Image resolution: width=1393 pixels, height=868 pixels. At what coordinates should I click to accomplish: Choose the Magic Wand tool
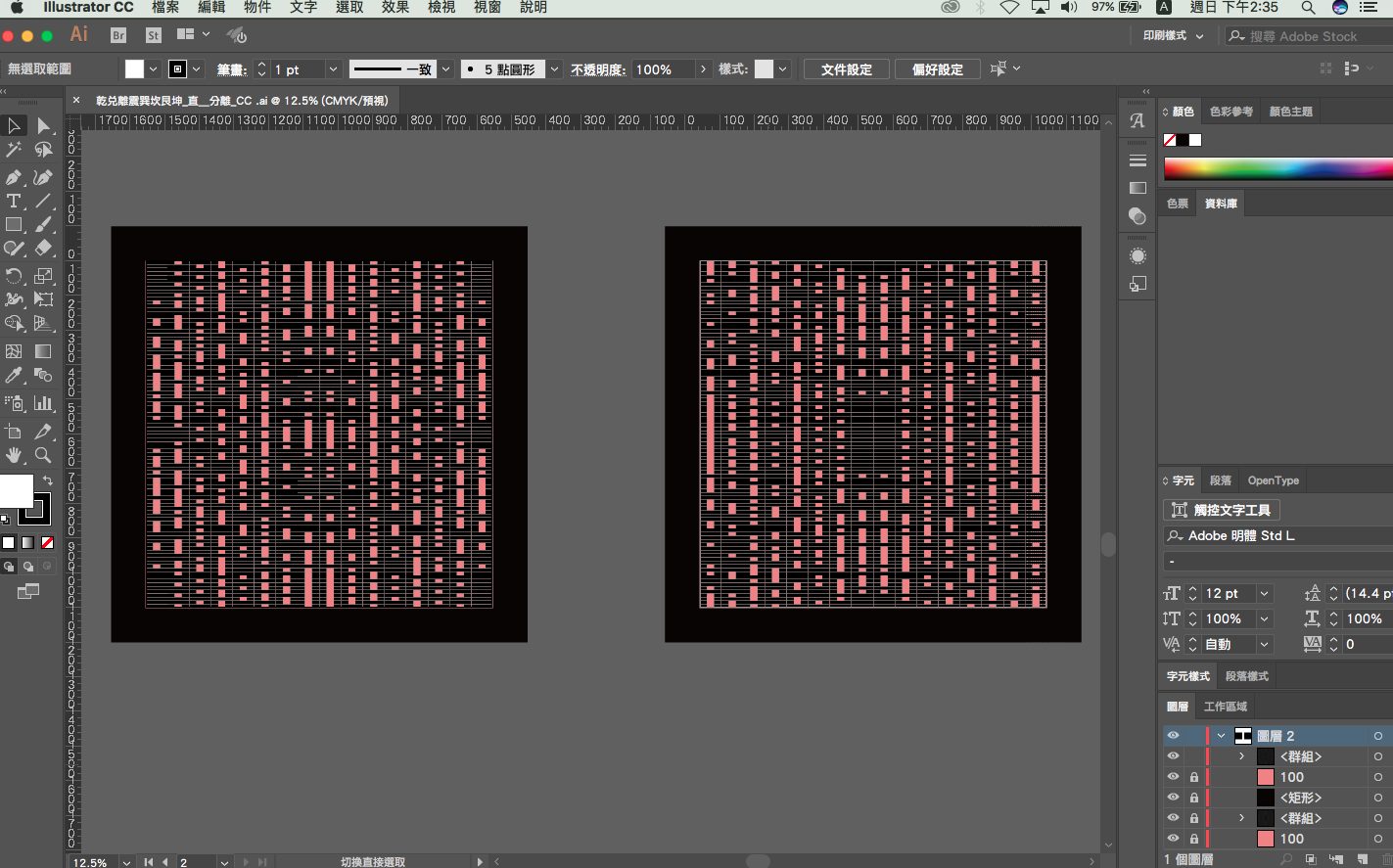pos(14,150)
